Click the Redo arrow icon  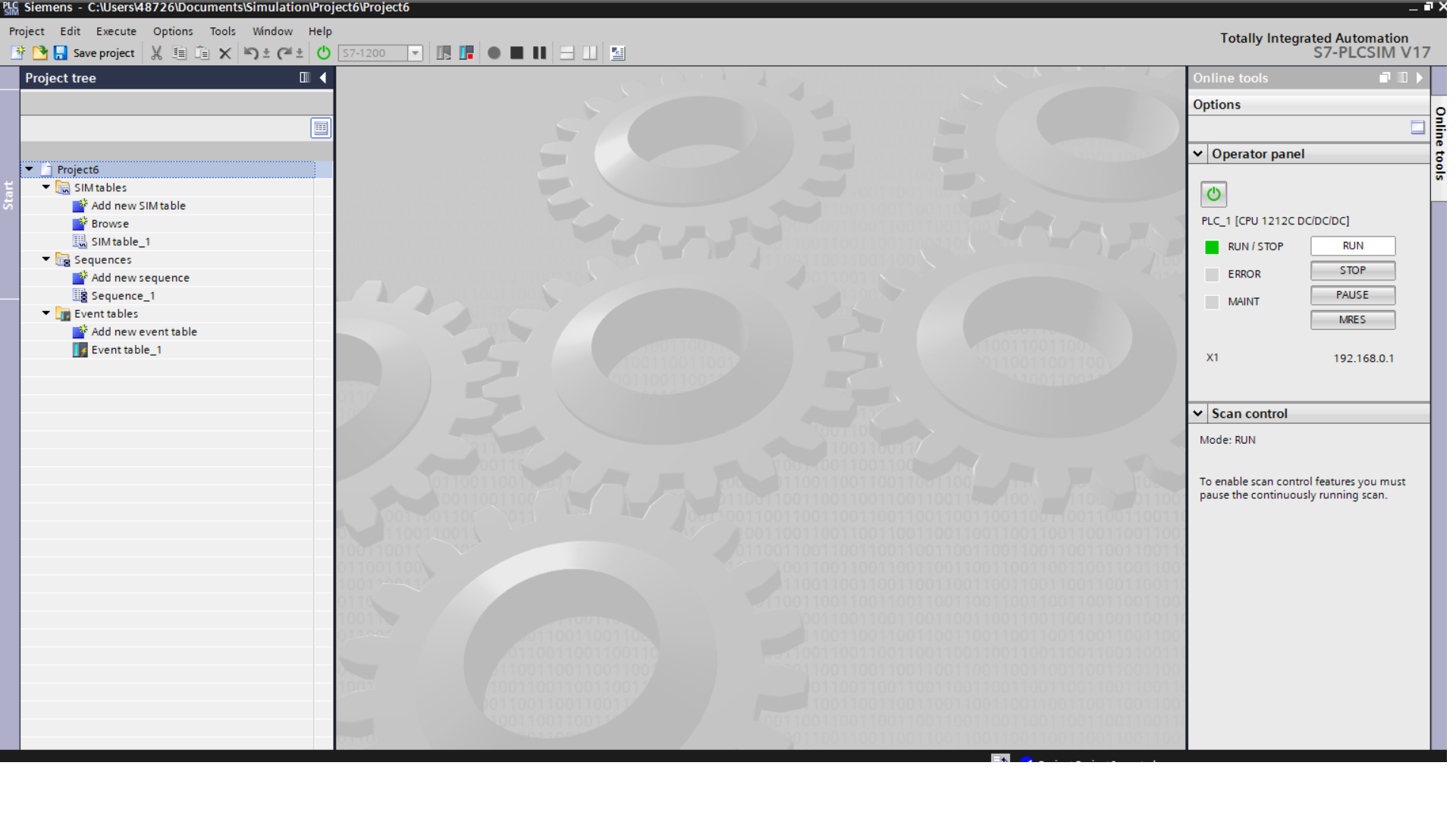pos(284,53)
